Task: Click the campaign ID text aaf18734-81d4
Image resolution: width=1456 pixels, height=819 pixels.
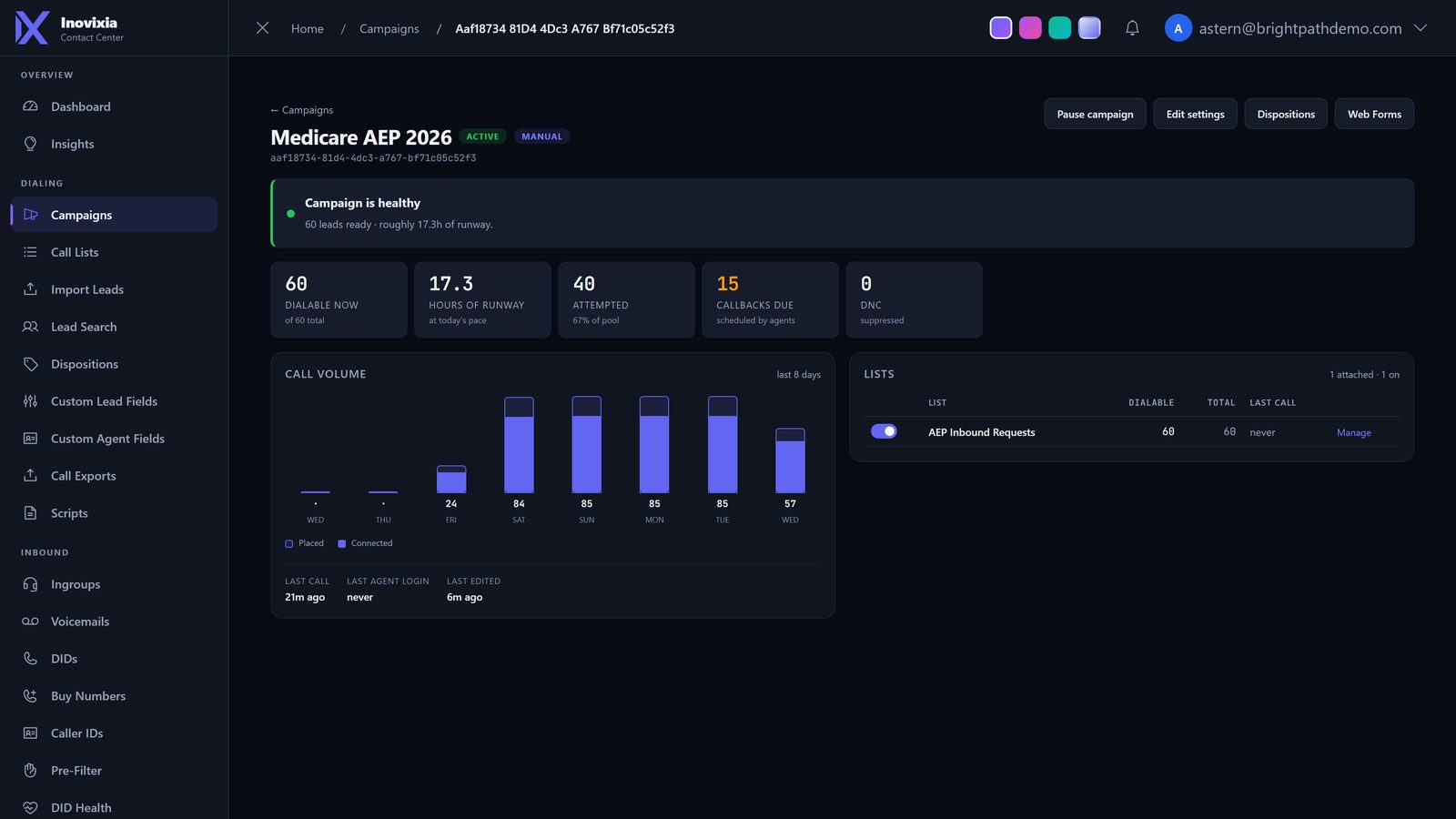Action: tap(373, 158)
